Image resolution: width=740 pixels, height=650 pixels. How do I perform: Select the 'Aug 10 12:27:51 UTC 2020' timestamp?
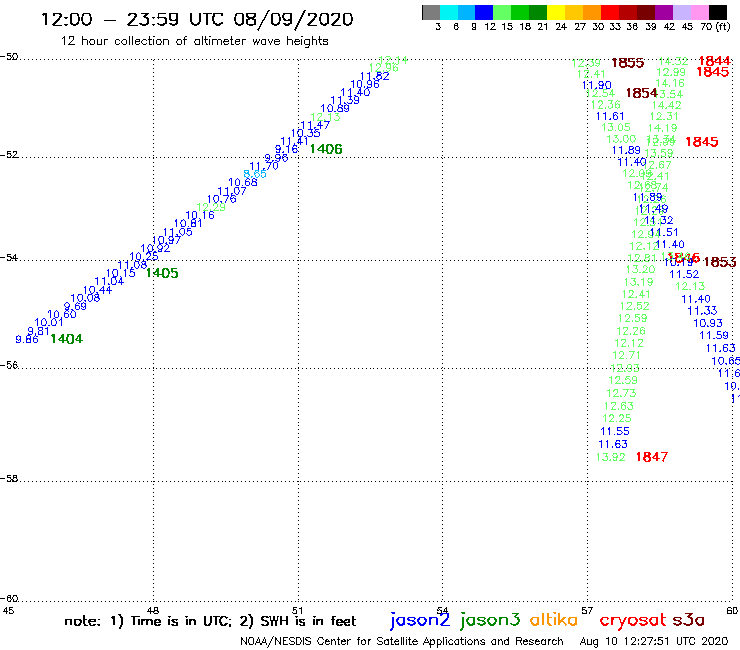tap(654, 641)
